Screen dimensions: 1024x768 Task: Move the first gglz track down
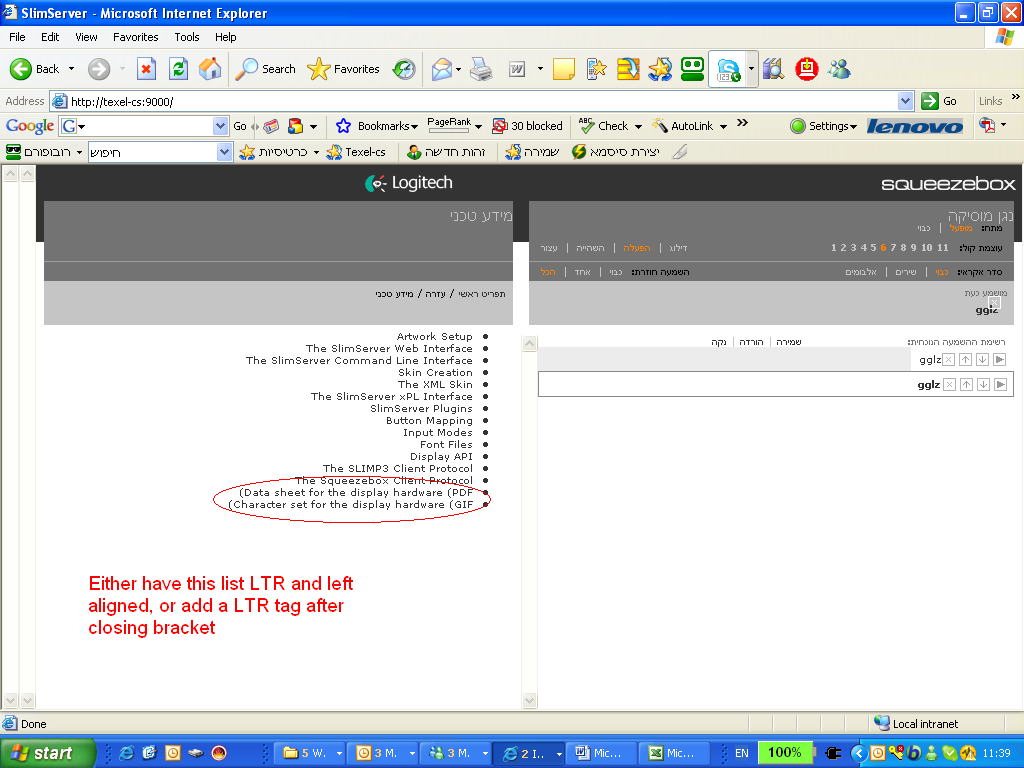click(x=983, y=360)
